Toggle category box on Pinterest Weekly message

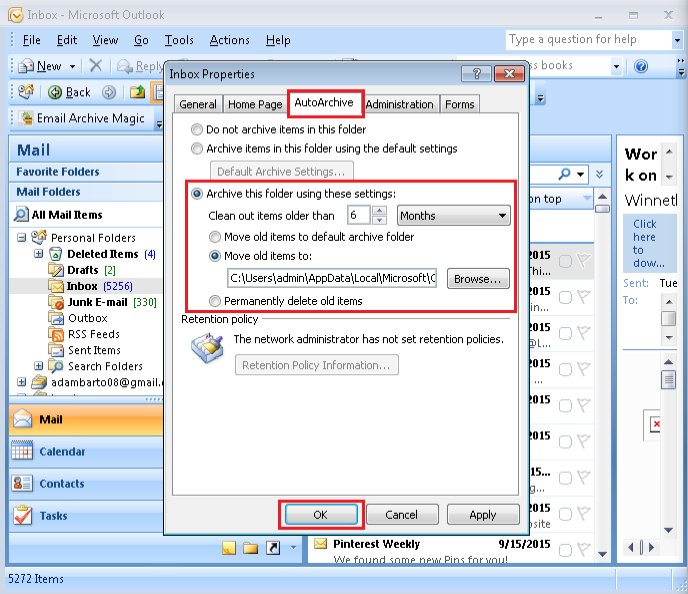565,550
